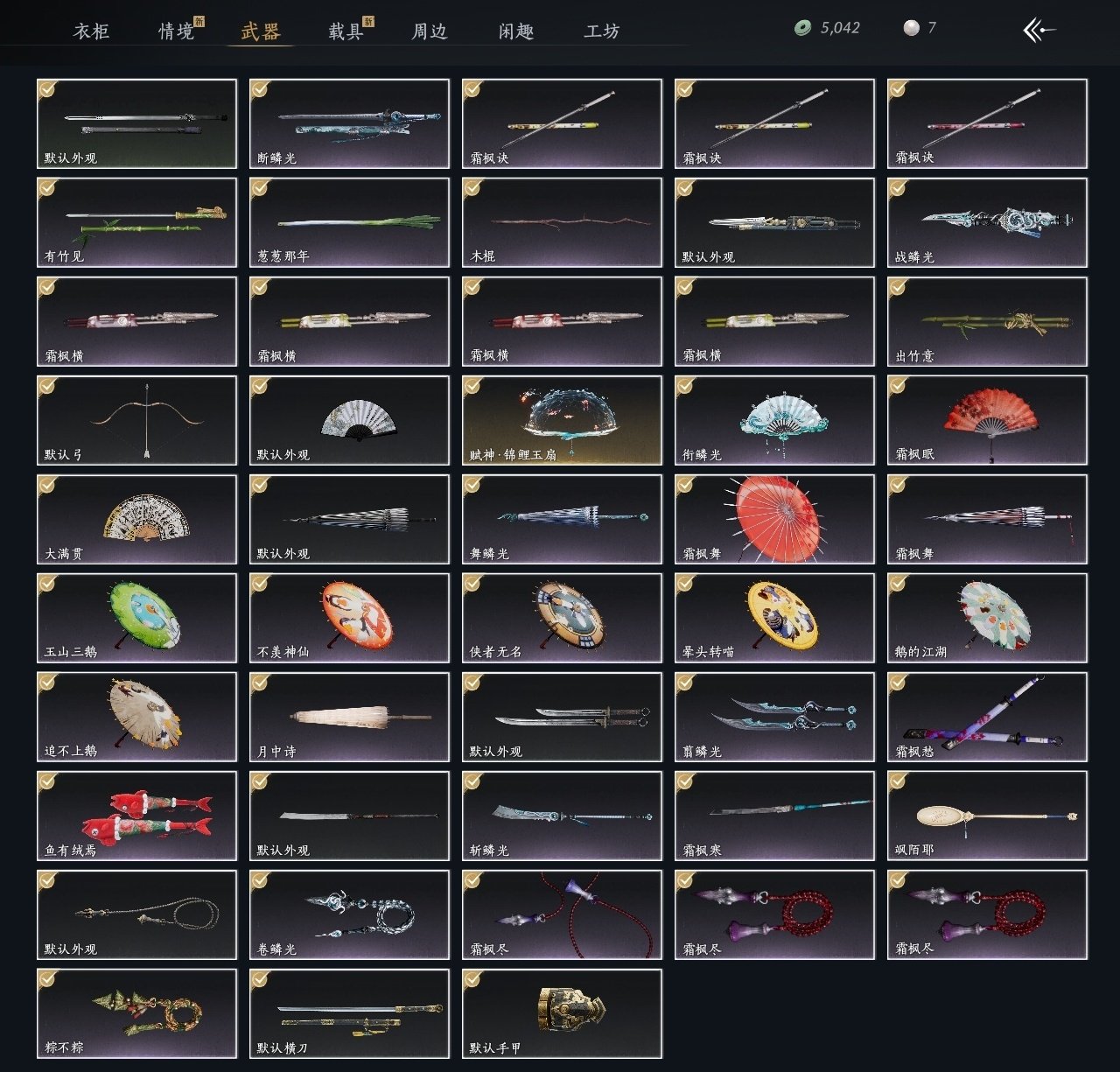Select the 晕头转喵 yellow umbrella
Viewport: 1120px width, 1072px height.
click(774, 618)
